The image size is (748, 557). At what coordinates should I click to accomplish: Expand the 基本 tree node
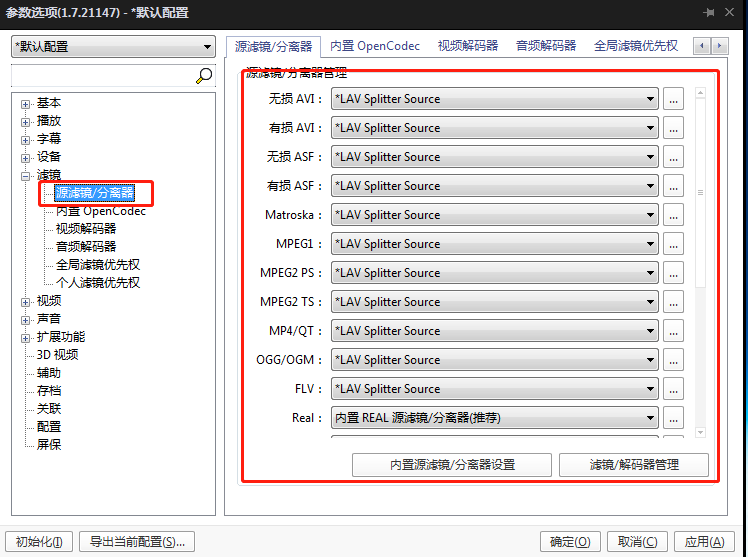pos(26,103)
